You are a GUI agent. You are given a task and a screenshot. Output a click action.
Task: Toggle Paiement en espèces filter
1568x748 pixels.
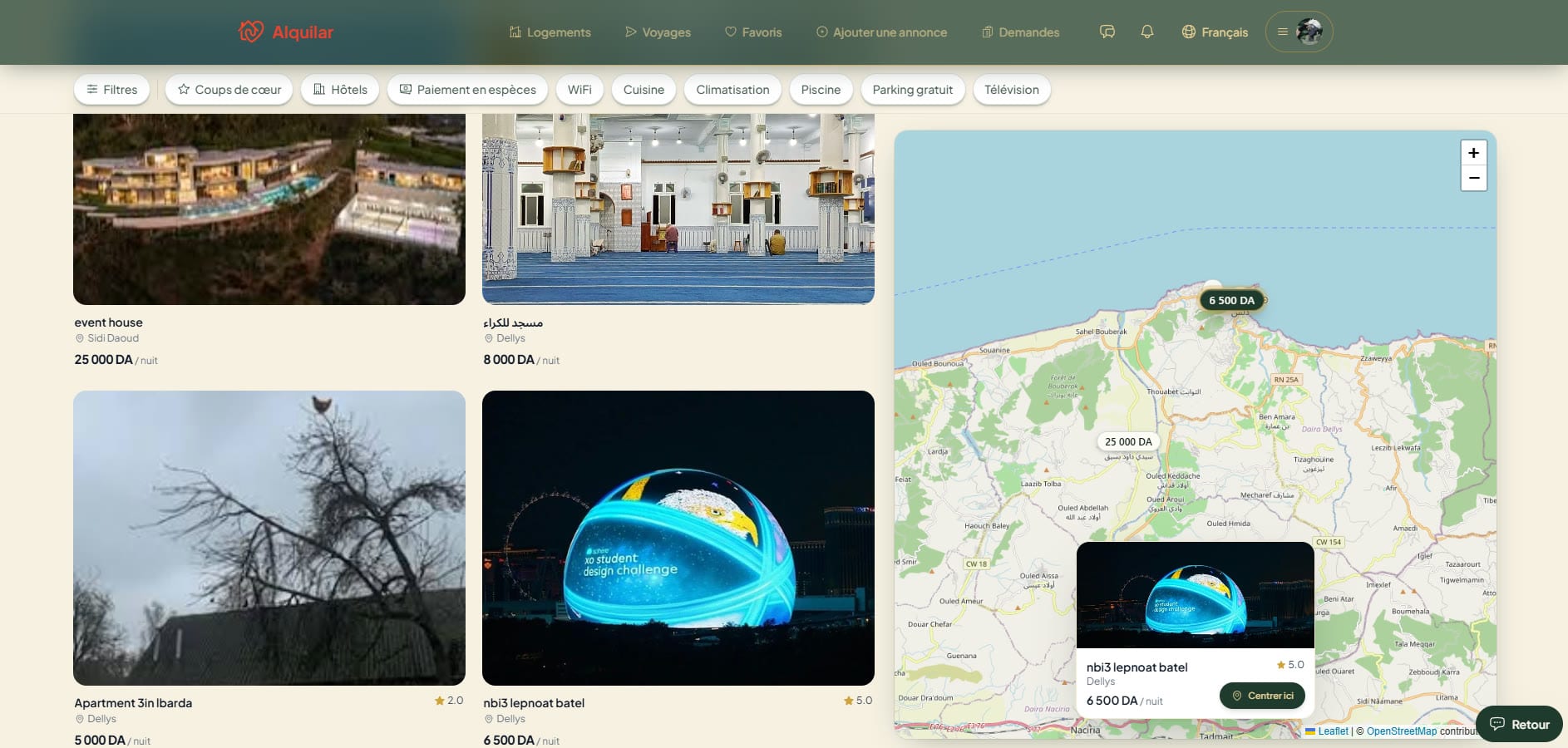pos(467,90)
